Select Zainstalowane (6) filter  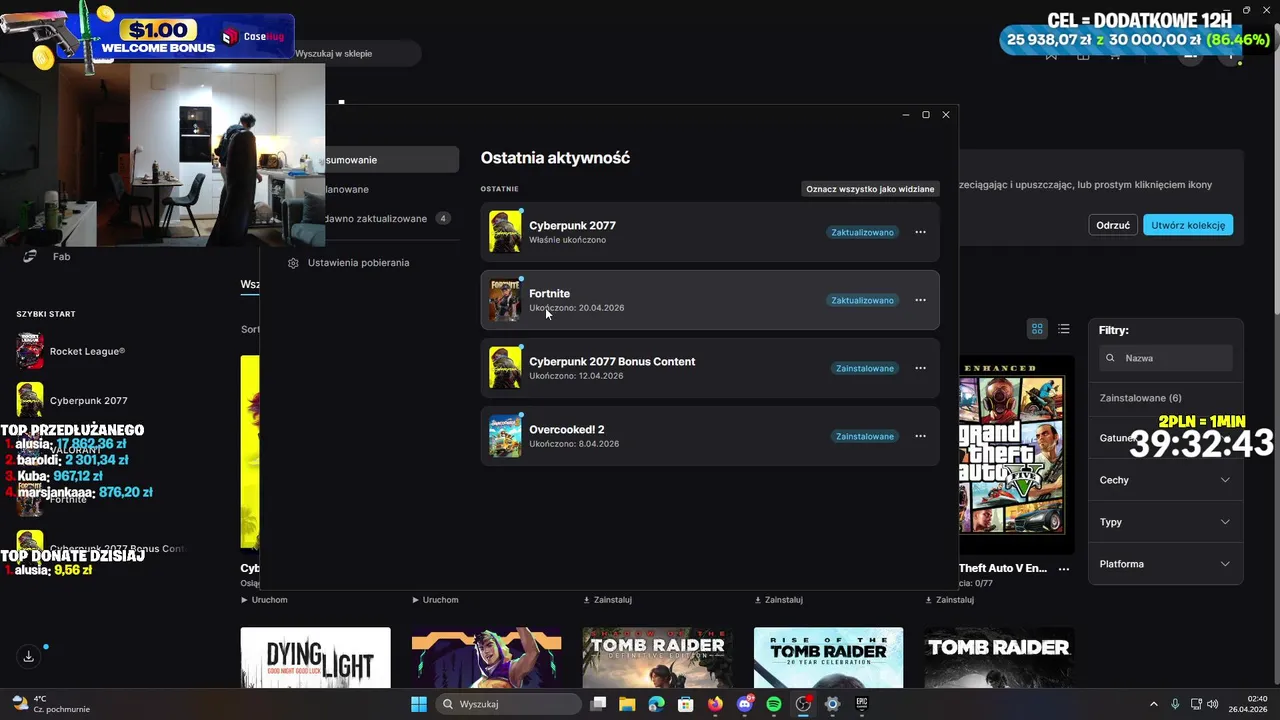[1140, 398]
